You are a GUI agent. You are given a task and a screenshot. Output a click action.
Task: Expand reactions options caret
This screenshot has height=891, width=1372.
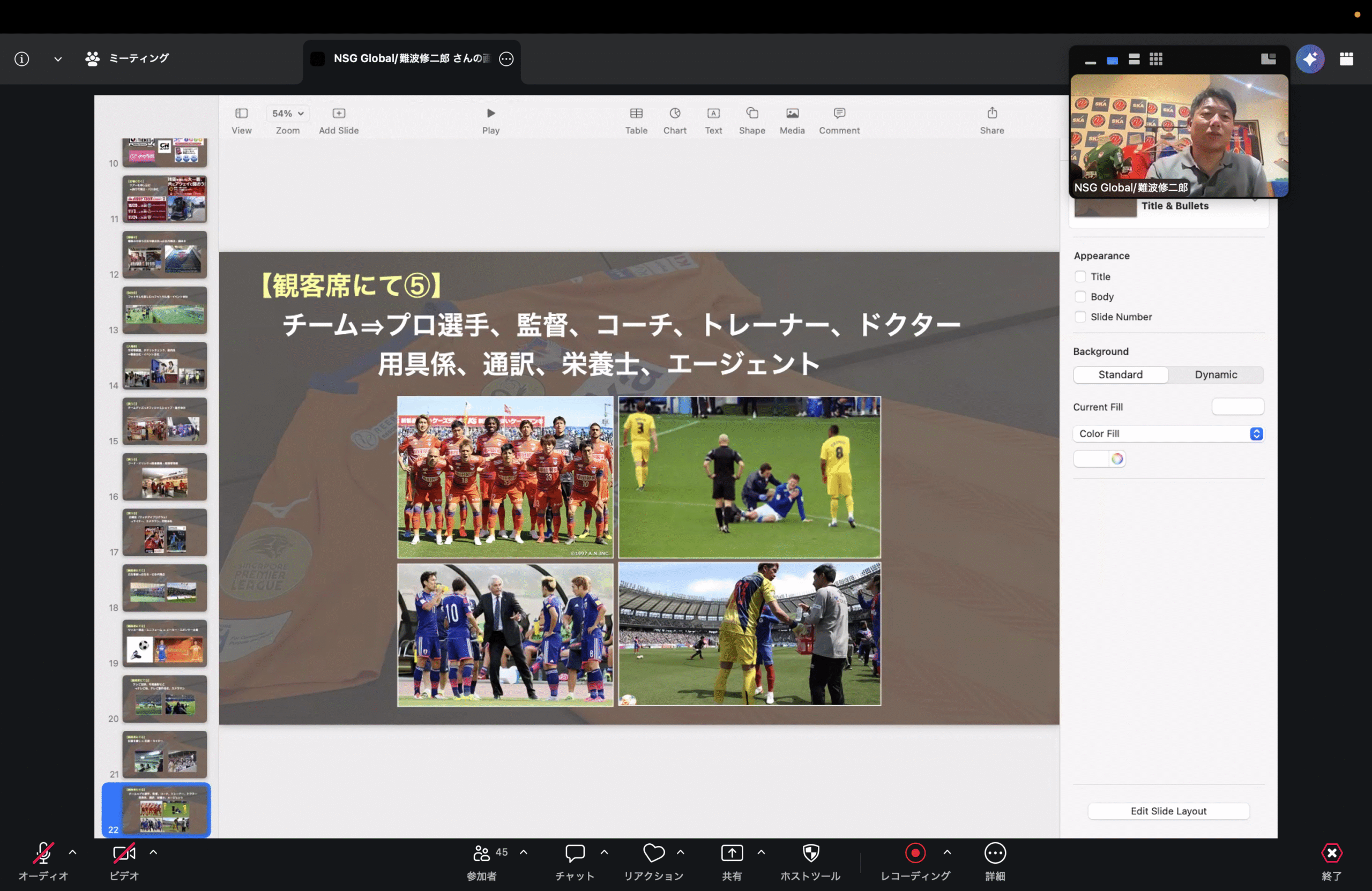681,852
